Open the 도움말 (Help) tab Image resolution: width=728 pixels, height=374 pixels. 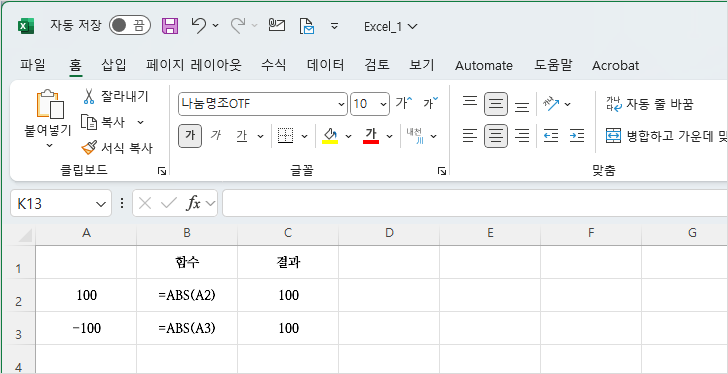[x=553, y=65]
